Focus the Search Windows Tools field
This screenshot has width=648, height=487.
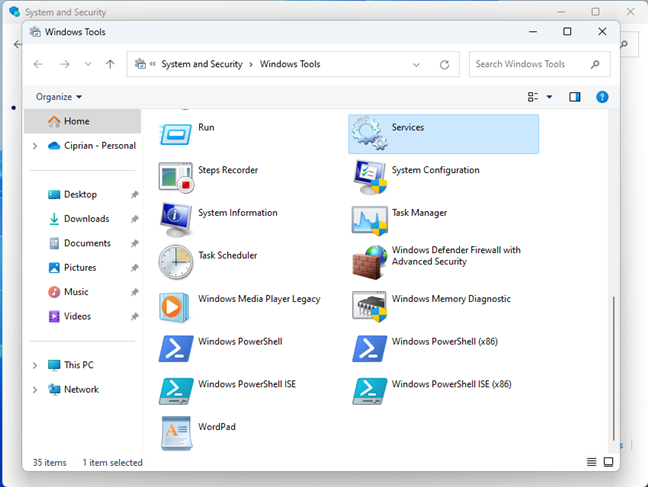(539, 64)
